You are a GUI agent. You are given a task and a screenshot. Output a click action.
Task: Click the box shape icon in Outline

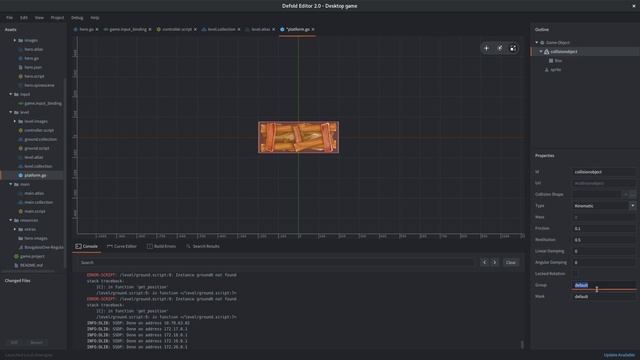[x=551, y=61]
